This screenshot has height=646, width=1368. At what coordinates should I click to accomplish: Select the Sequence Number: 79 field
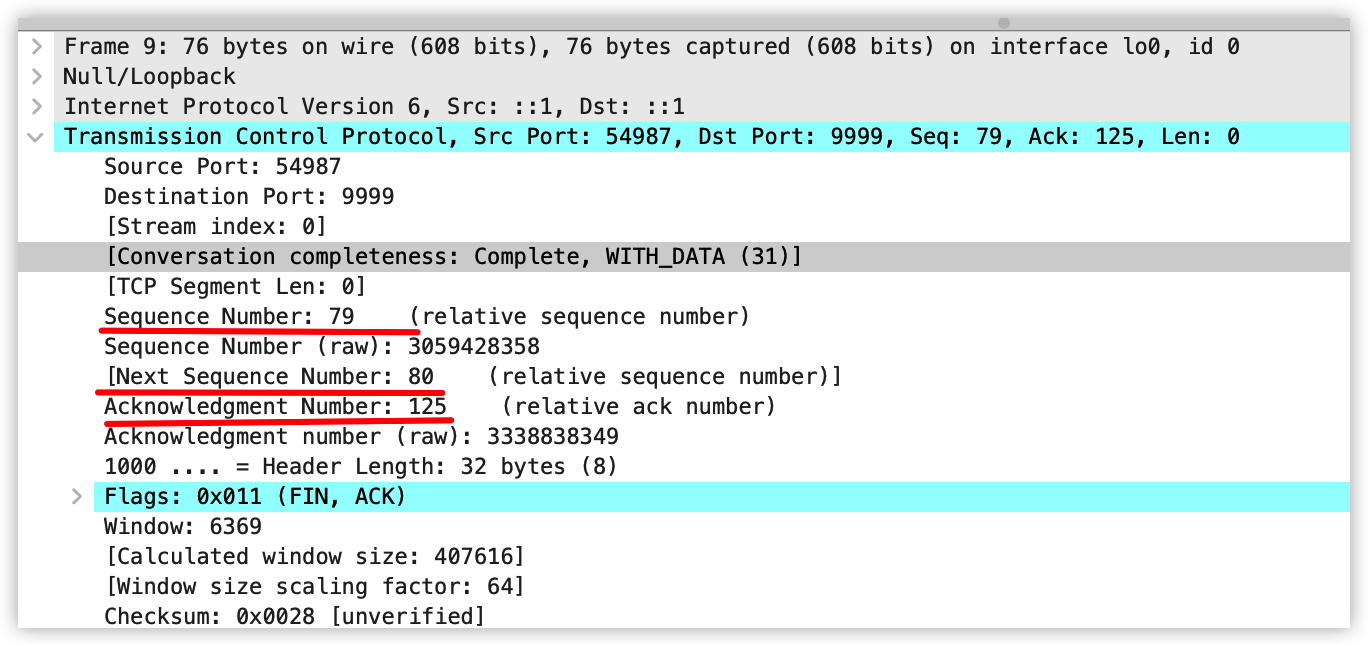[x=229, y=317]
